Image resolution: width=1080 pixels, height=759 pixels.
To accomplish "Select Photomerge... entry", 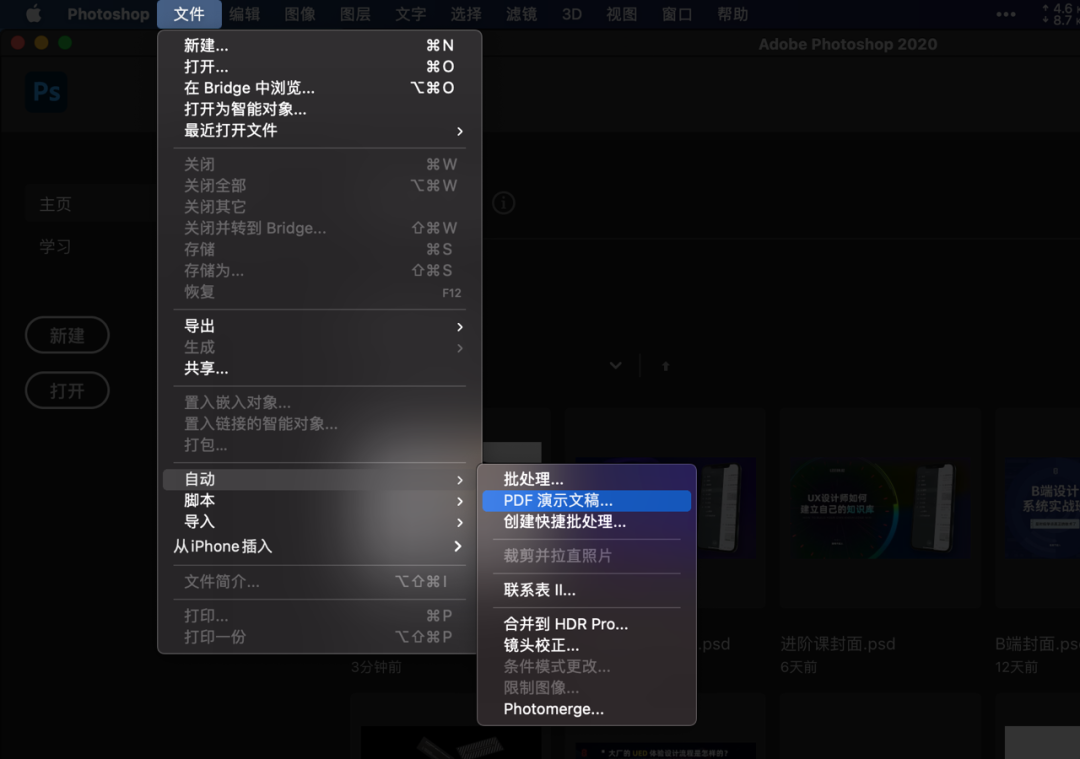I will coord(587,709).
